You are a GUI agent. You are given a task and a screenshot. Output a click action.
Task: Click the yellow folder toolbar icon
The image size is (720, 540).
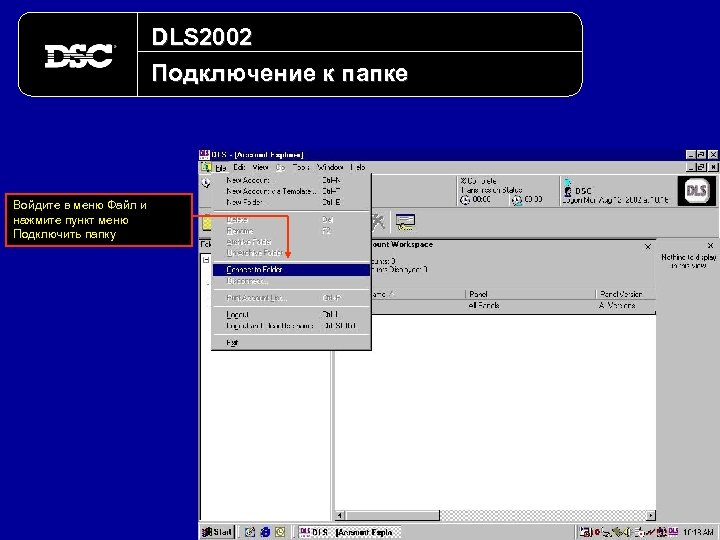pyautogui.click(x=207, y=223)
